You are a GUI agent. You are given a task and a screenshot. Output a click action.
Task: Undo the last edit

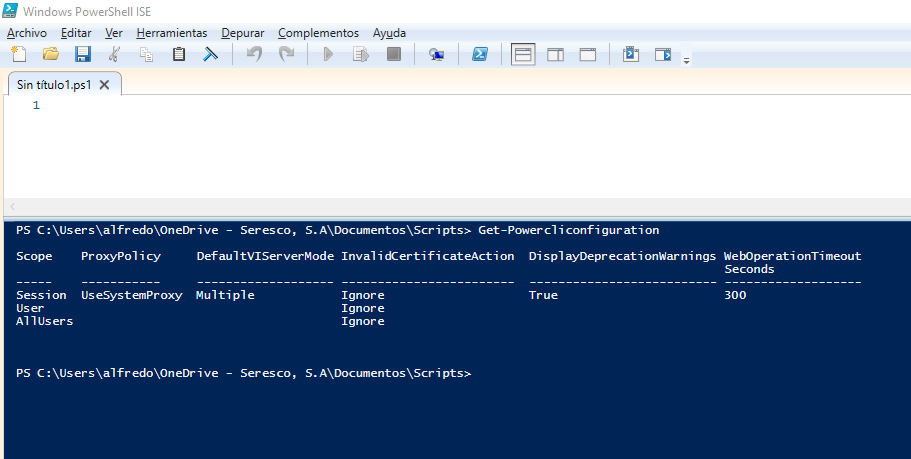click(x=254, y=55)
